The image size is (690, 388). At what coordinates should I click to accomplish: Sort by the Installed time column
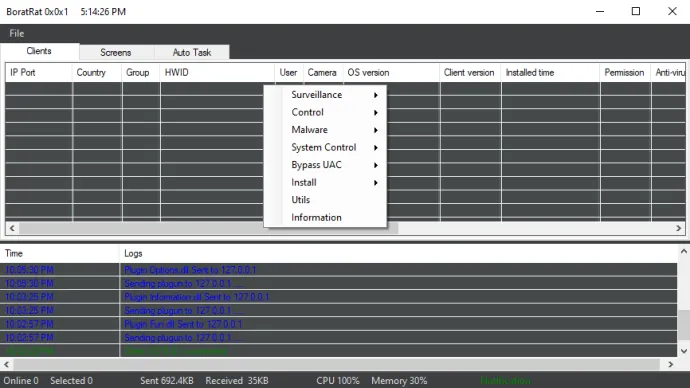coord(551,73)
